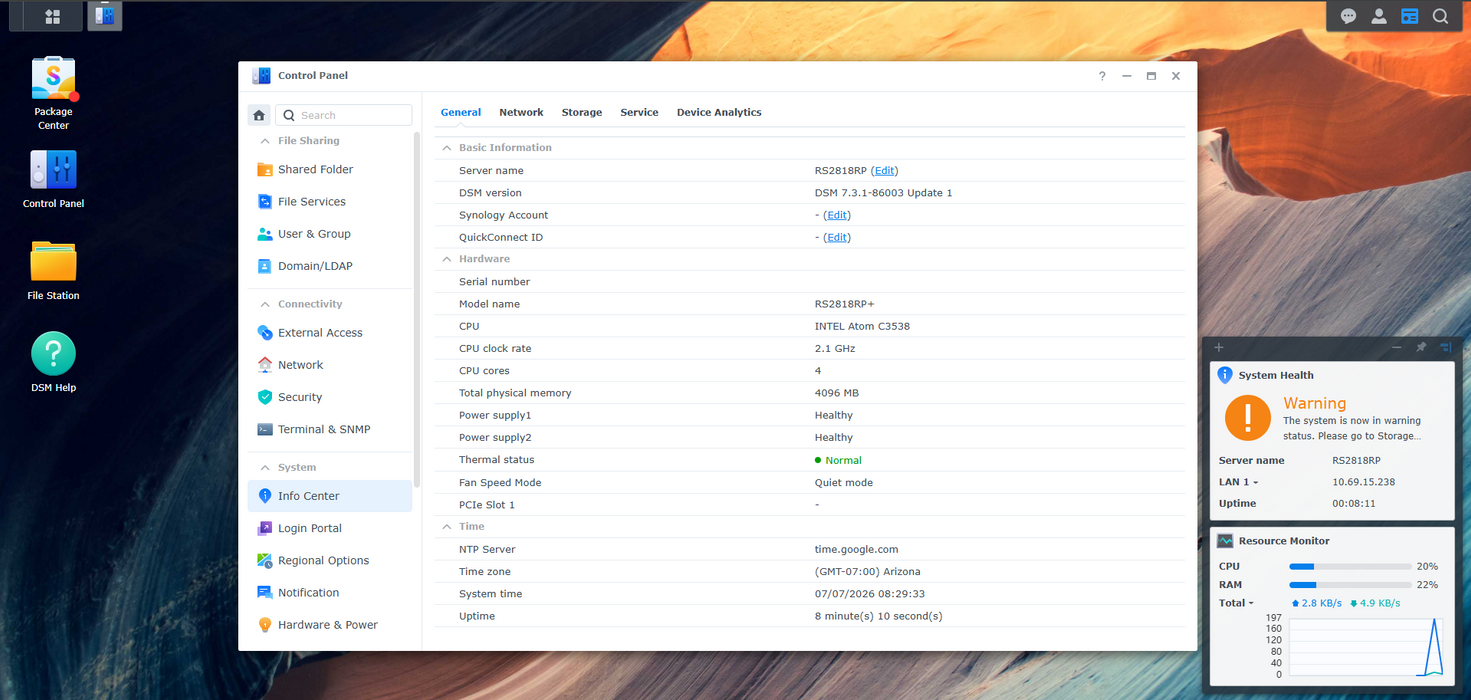Screen dimensions: 1471x700
Task: Open the notifications chat bubble icon
Action: [x=1348, y=16]
